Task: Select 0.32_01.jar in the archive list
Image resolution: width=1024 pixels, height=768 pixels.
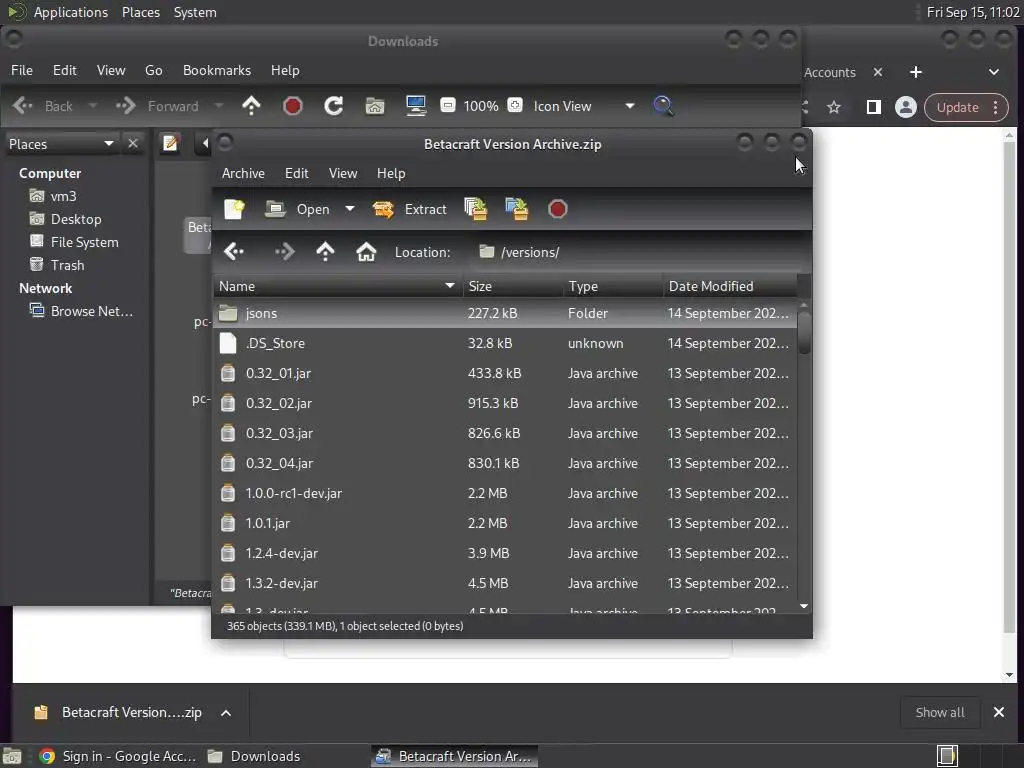Action: pyautogui.click(x=505, y=374)
